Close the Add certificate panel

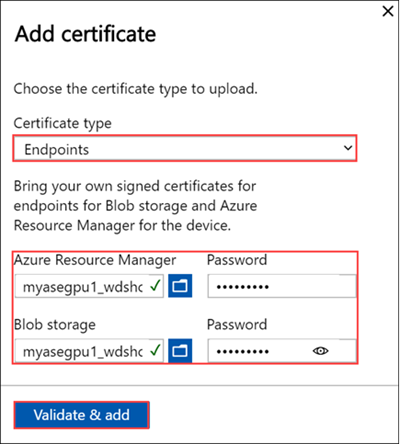[x=388, y=11]
